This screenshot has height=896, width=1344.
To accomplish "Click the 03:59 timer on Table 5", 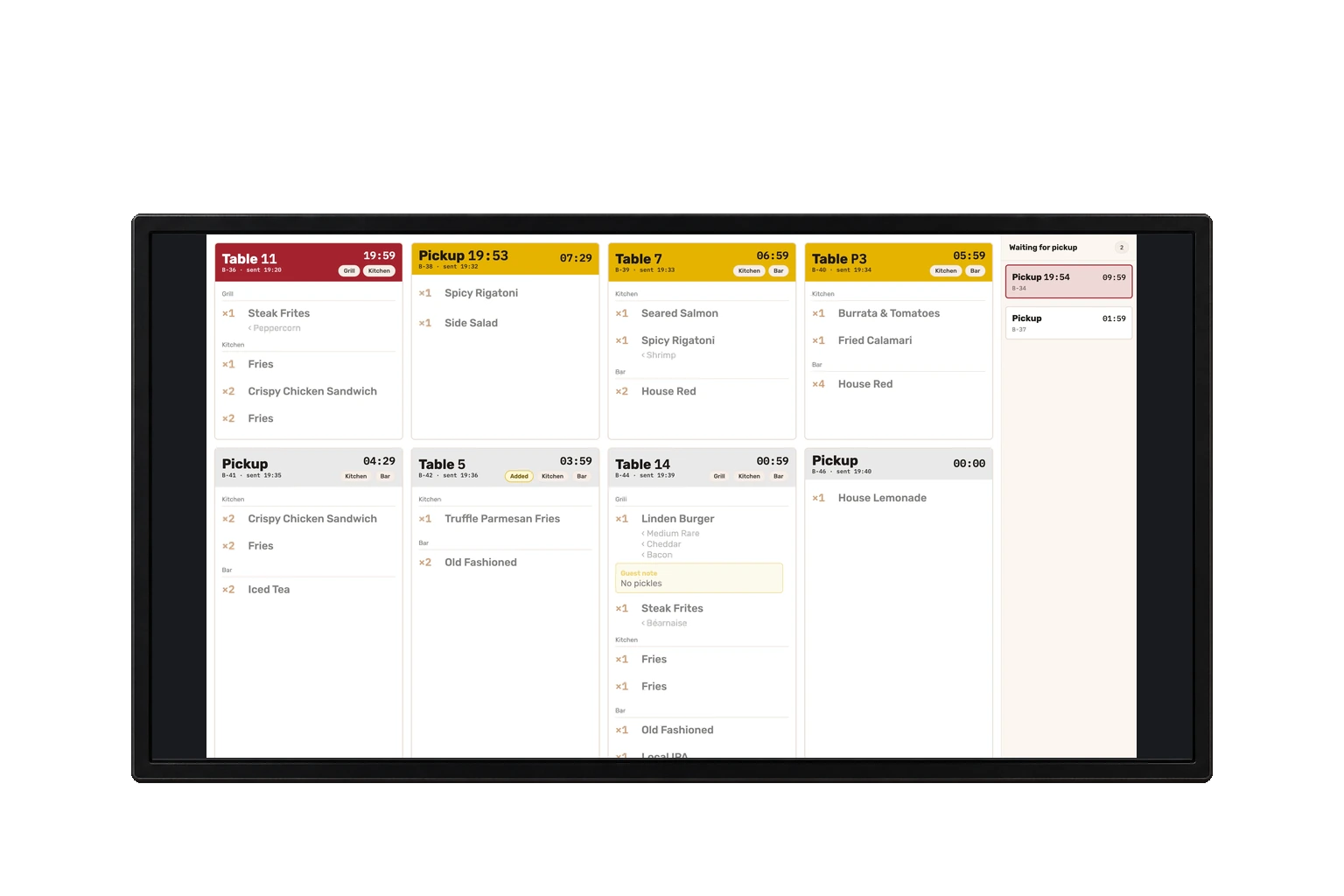I will pyautogui.click(x=576, y=461).
